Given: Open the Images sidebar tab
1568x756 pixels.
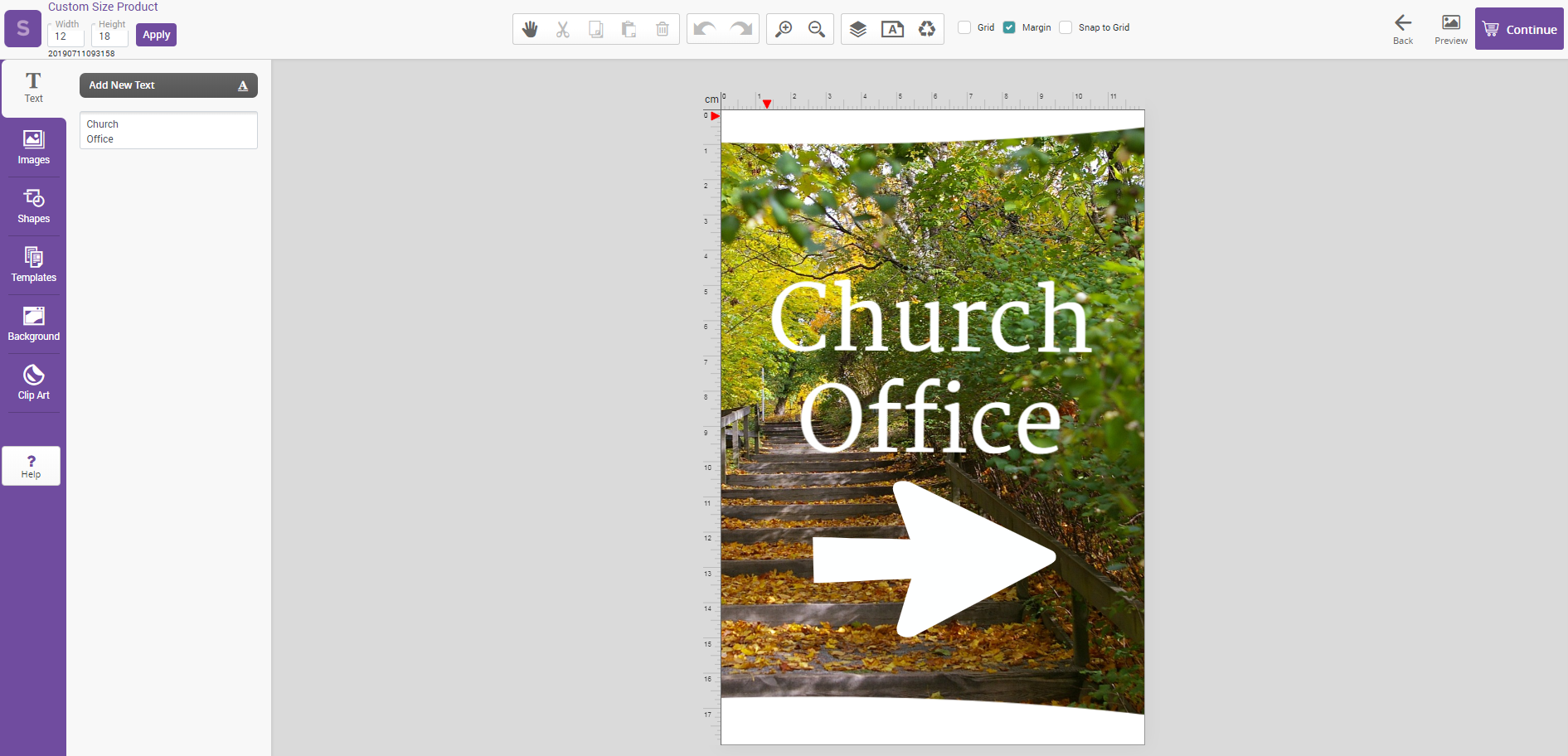Looking at the screenshot, I should (x=33, y=148).
